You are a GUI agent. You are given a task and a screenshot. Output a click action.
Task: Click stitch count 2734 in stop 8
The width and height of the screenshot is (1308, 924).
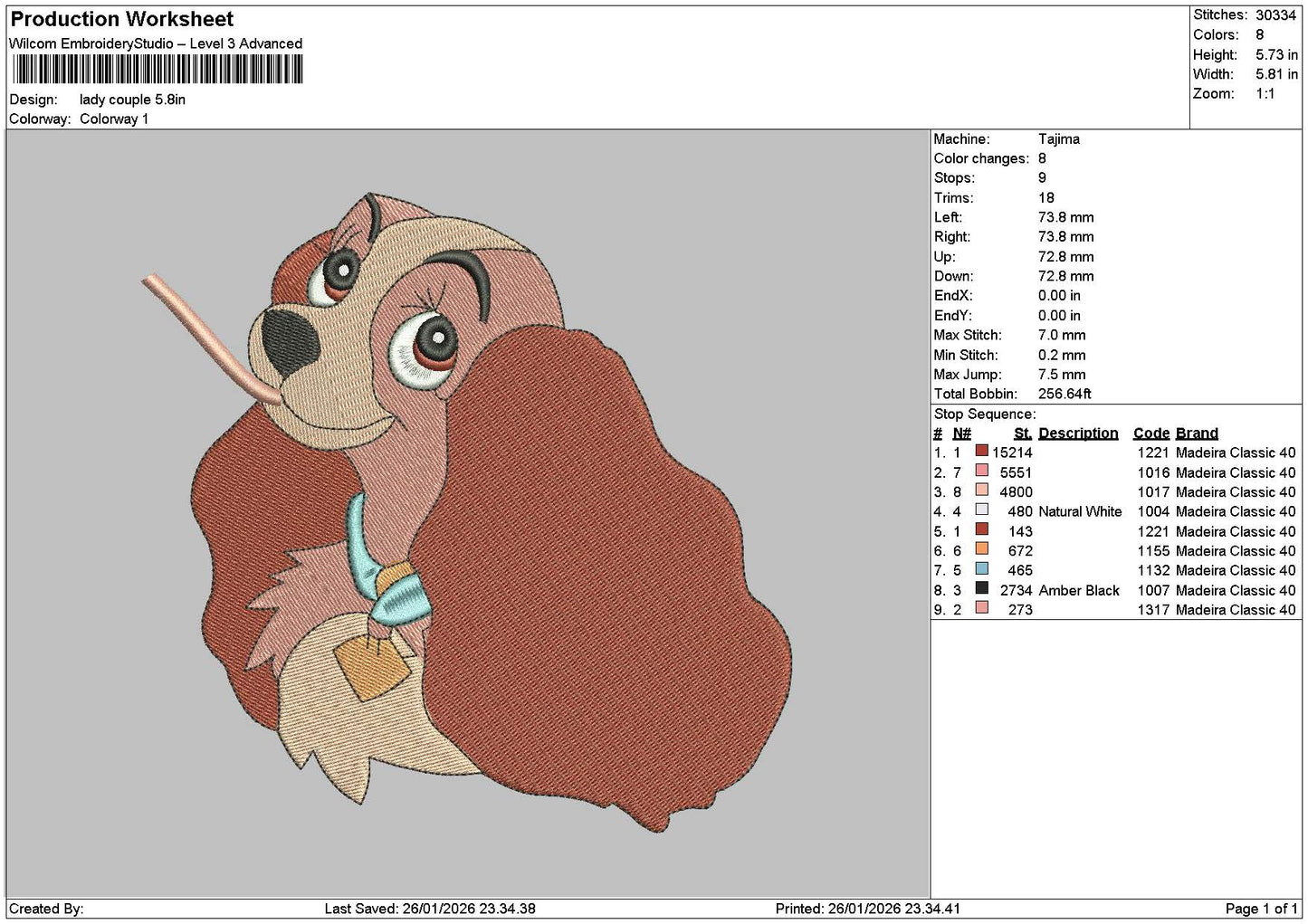pos(1016,591)
